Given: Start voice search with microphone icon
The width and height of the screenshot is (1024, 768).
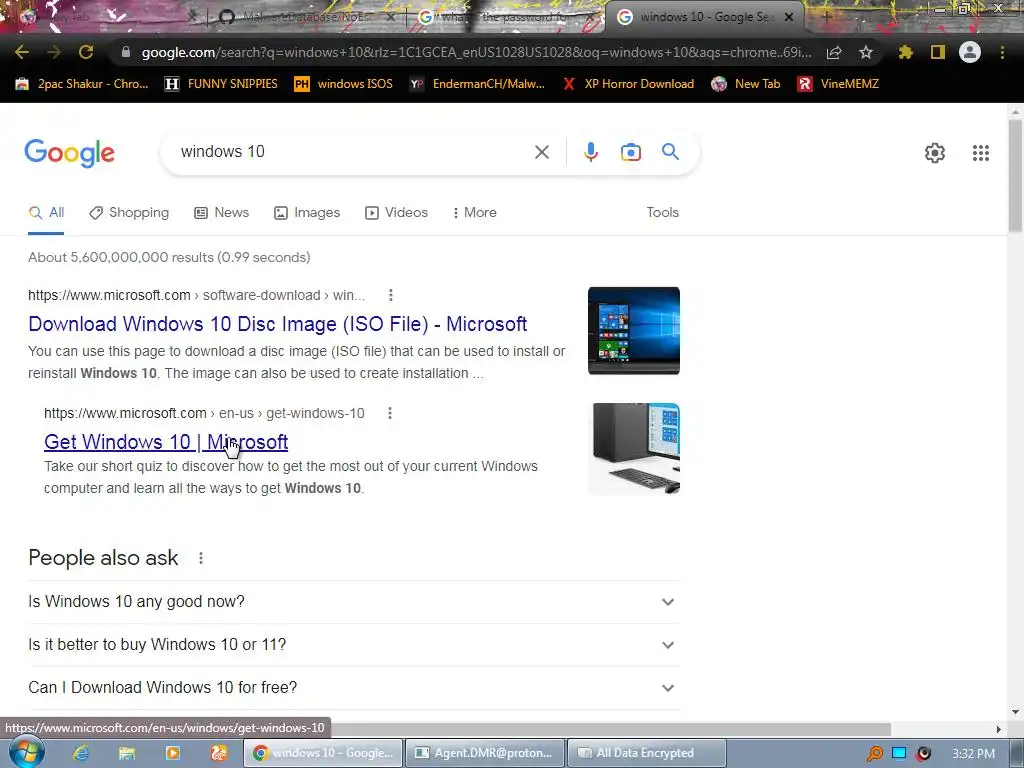Looking at the screenshot, I should coord(590,152).
